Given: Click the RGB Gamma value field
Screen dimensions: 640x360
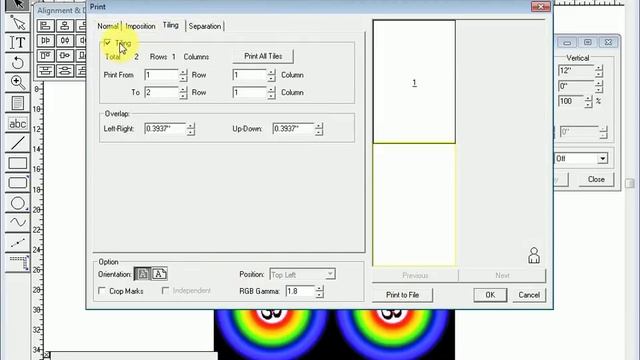Looking at the screenshot, I should tap(300, 291).
